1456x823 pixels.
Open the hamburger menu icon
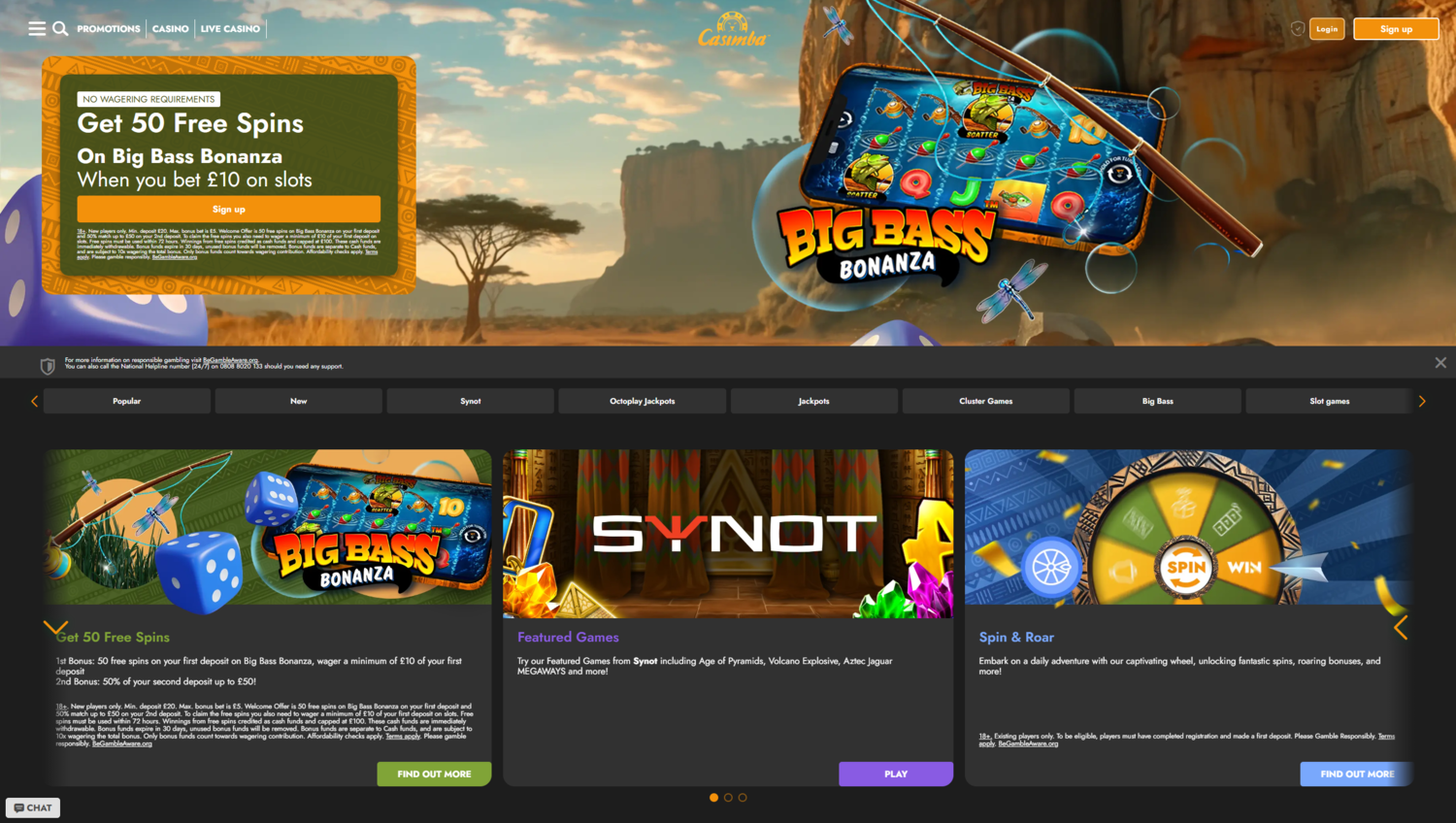(x=37, y=28)
